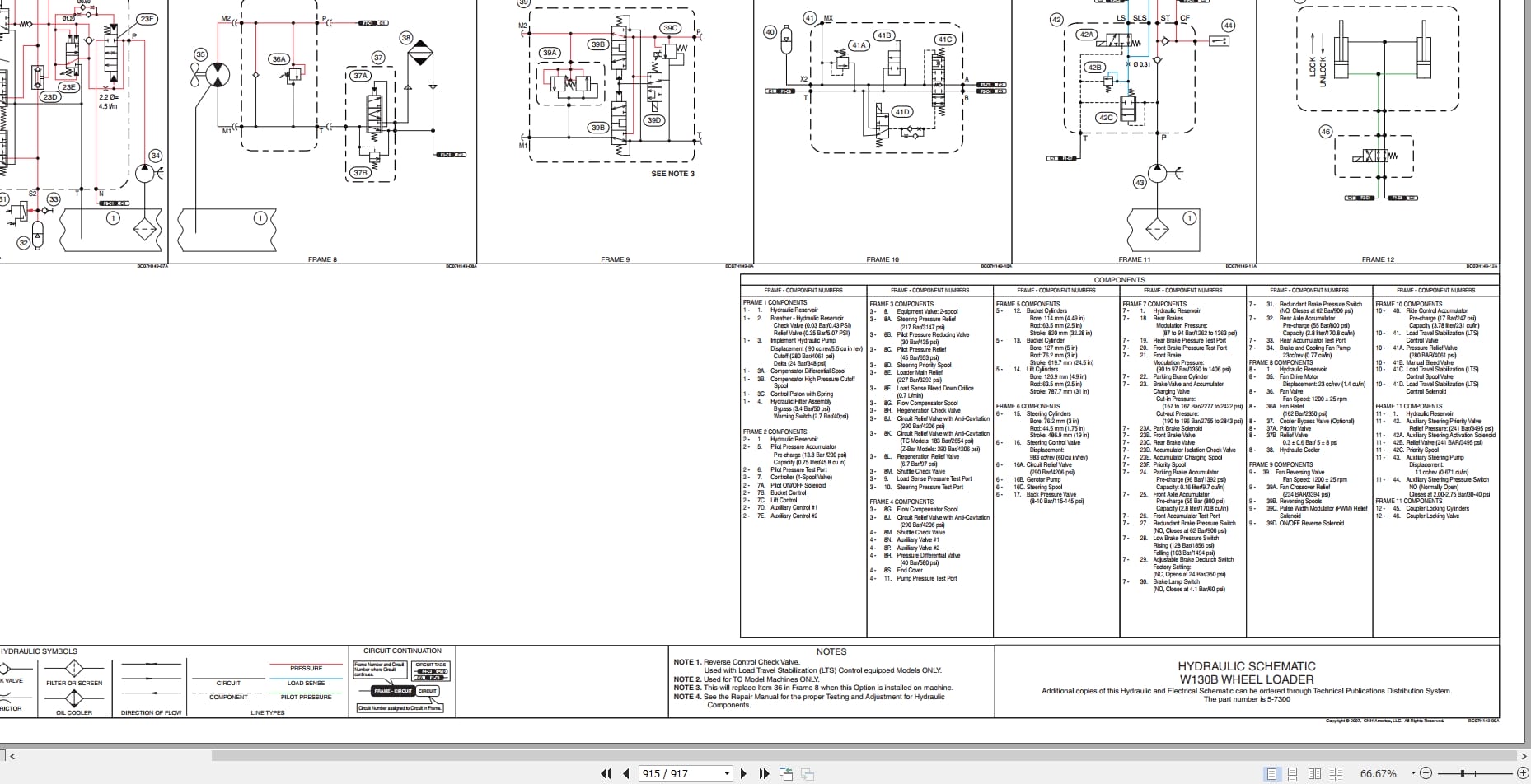Go to the next page
The height and width of the screenshot is (784, 1531).
(x=743, y=774)
